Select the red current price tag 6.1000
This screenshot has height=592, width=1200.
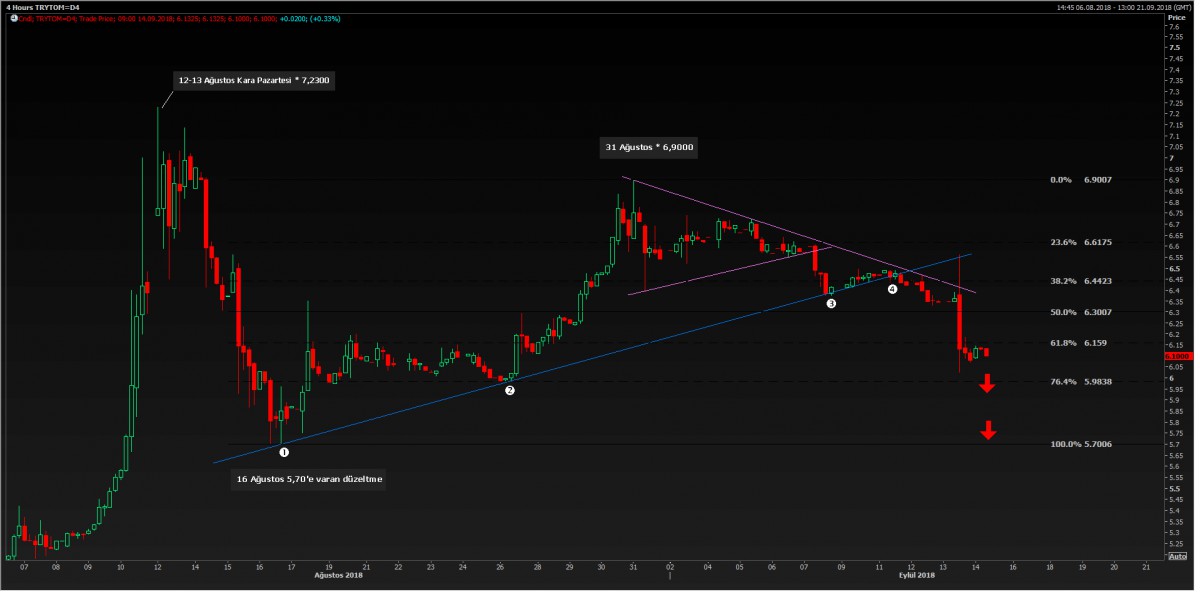pyautogui.click(x=1176, y=356)
